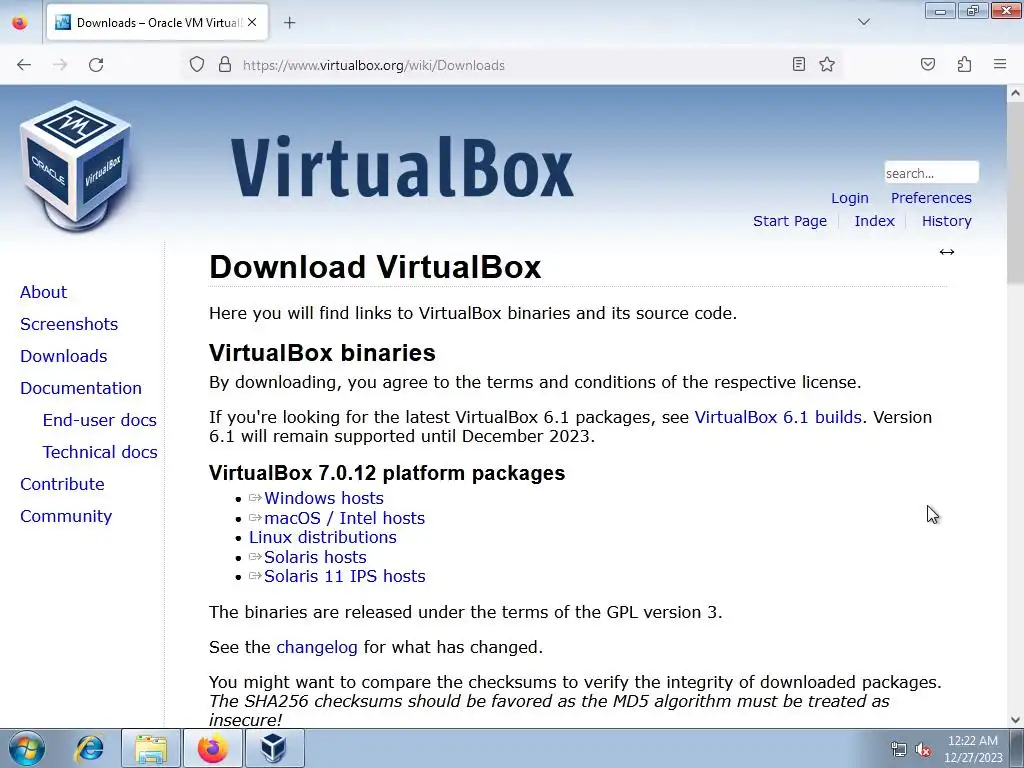
Task: Open About in the sidebar
Action: (x=43, y=292)
